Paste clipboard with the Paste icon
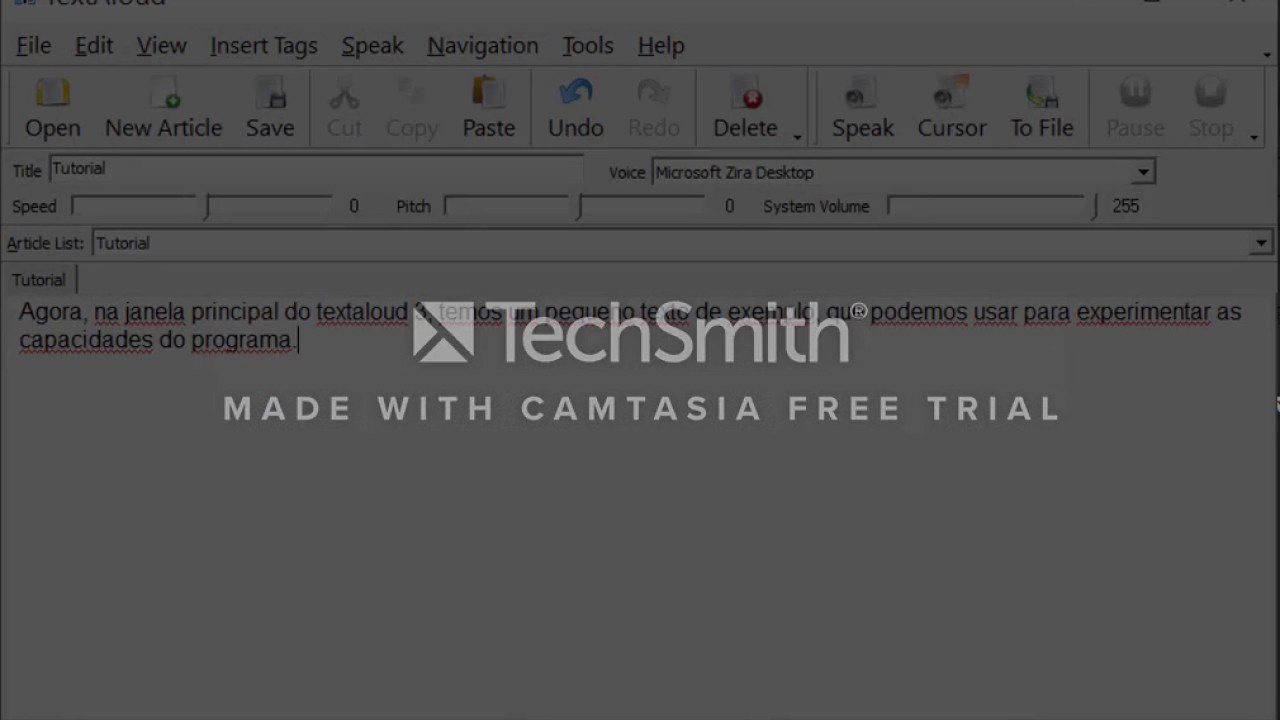Screen dimensions: 1280x720 pyautogui.click(x=488, y=108)
